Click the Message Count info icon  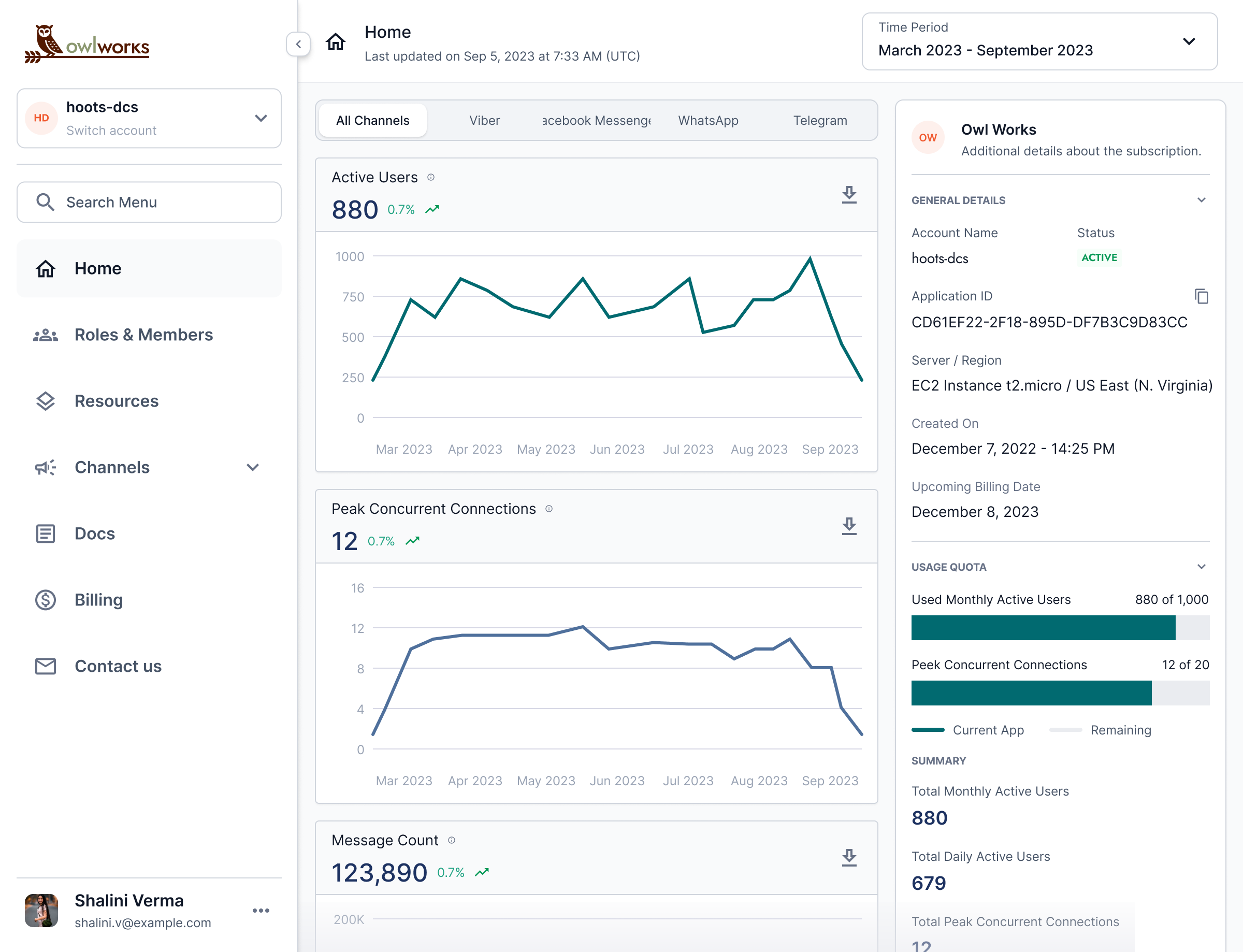coord(452,840)
